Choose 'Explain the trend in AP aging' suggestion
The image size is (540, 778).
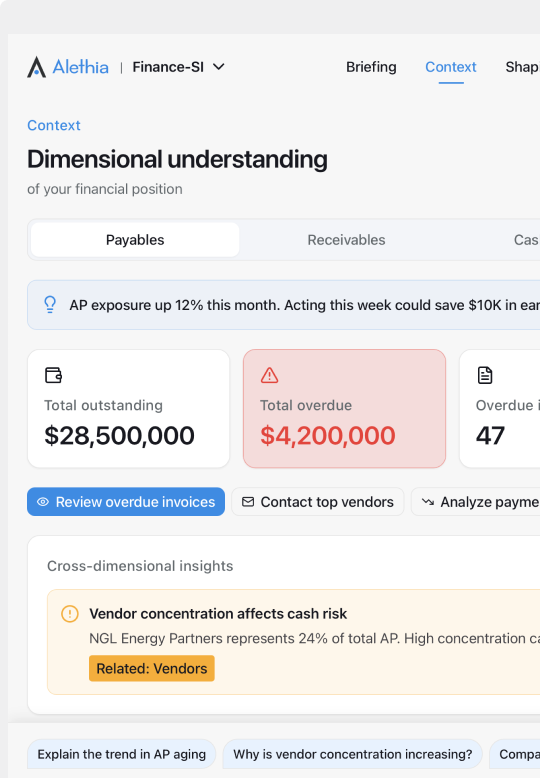122,754
